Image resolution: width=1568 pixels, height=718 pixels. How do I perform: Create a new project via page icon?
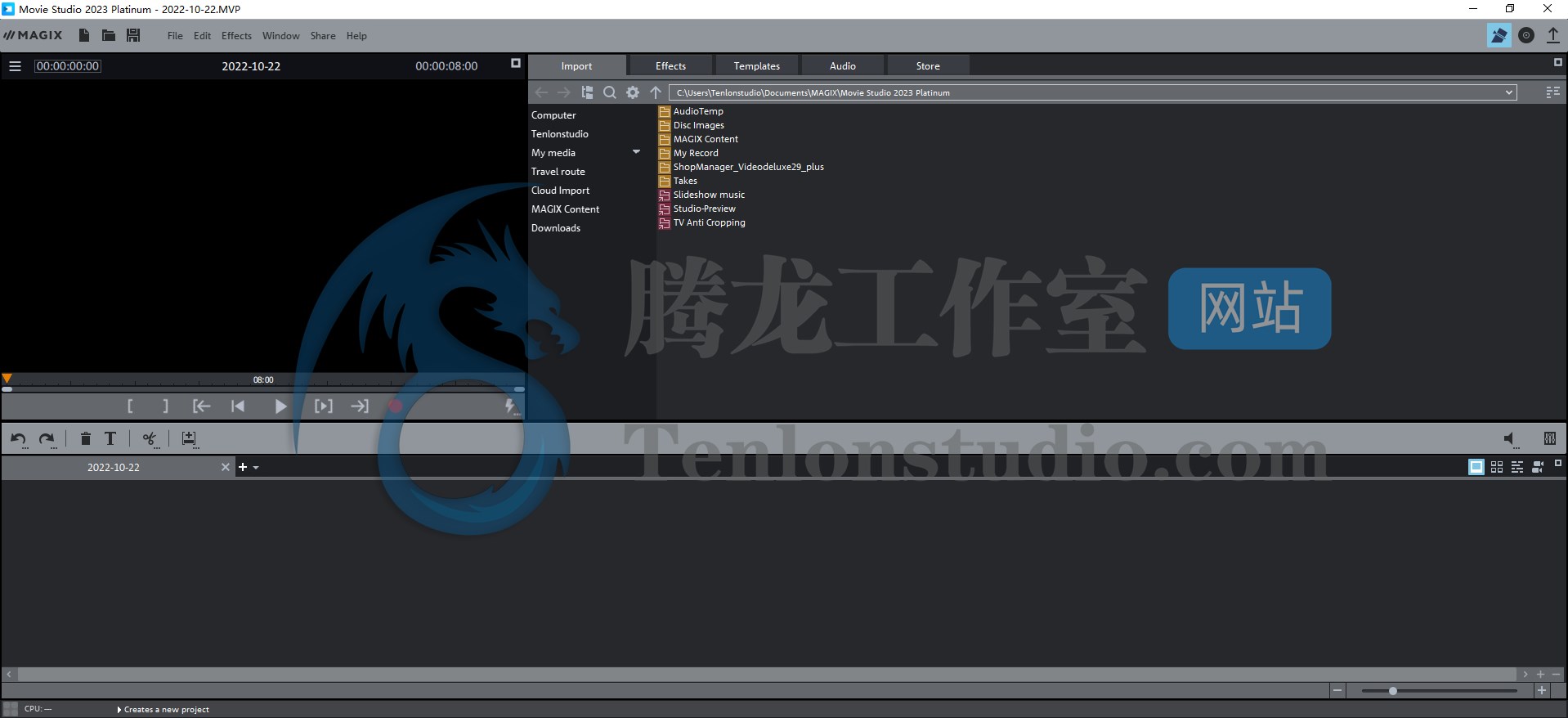tap(83, 35)
